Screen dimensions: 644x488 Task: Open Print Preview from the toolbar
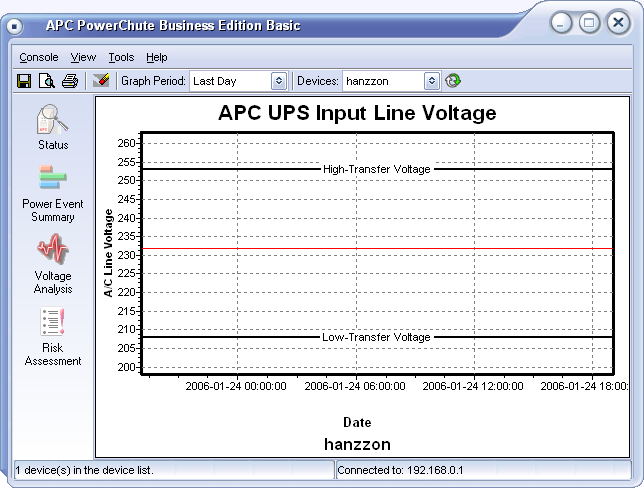point(47,81)
